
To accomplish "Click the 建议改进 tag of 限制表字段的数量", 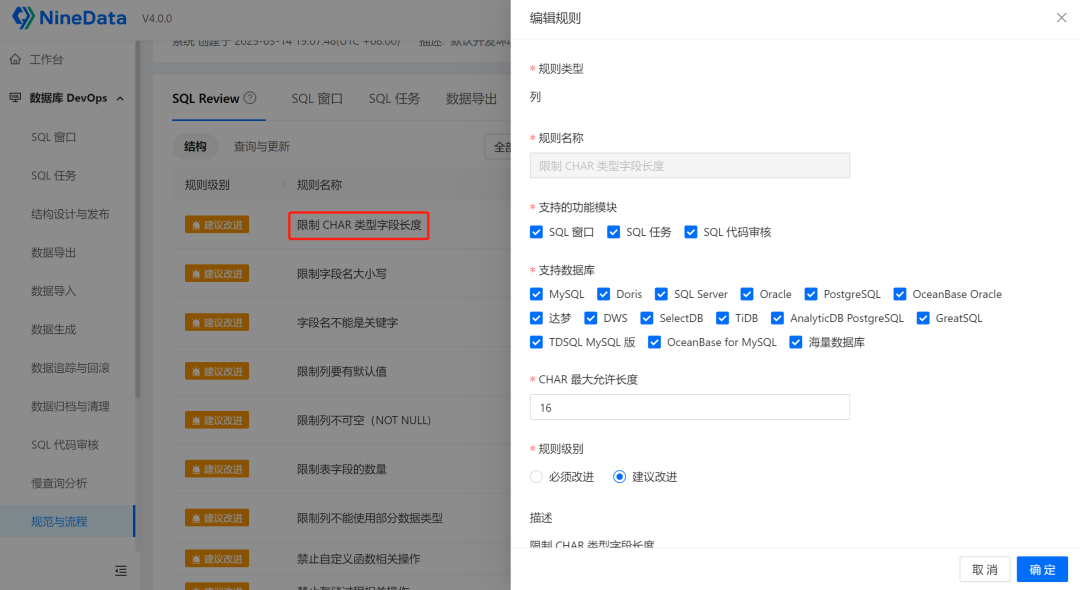I will pos(217,469).
